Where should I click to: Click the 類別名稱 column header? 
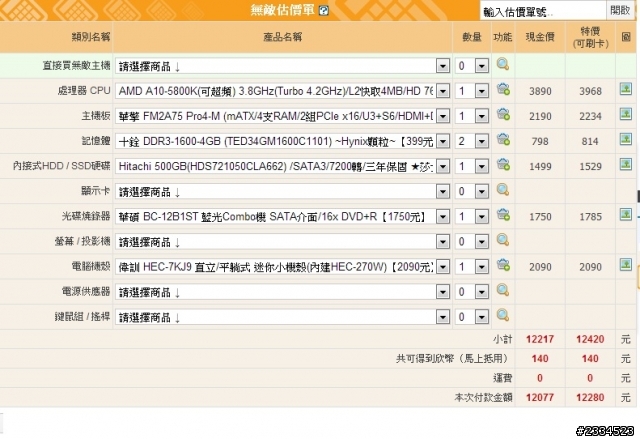click(91, 37)
